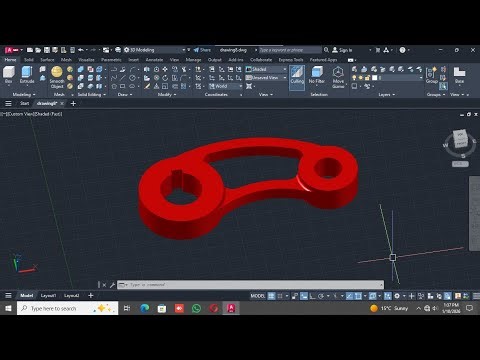
Task: Toggle snap mode in status bar
Action: coord(280,296)
